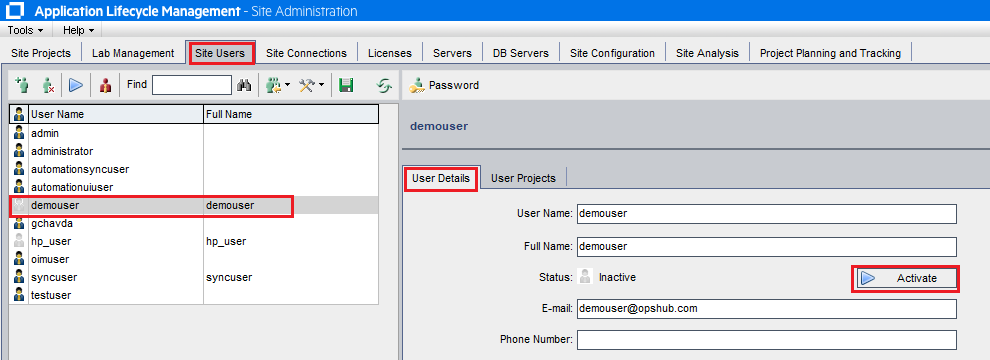Click the add new user icon
The image size is (990, 360).
click(22, 85)
